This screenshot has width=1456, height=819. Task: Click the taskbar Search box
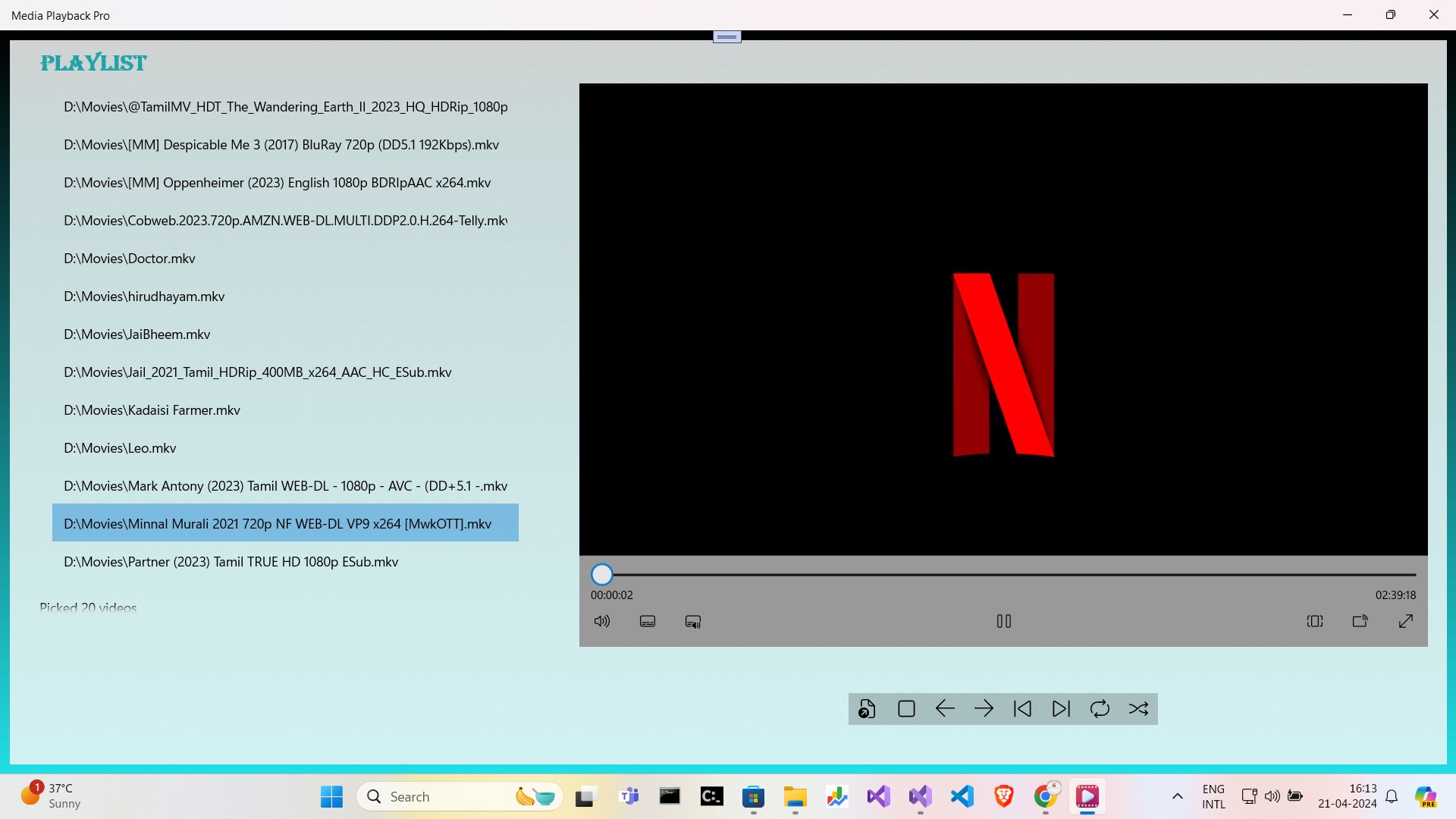[x=460, y=796]
